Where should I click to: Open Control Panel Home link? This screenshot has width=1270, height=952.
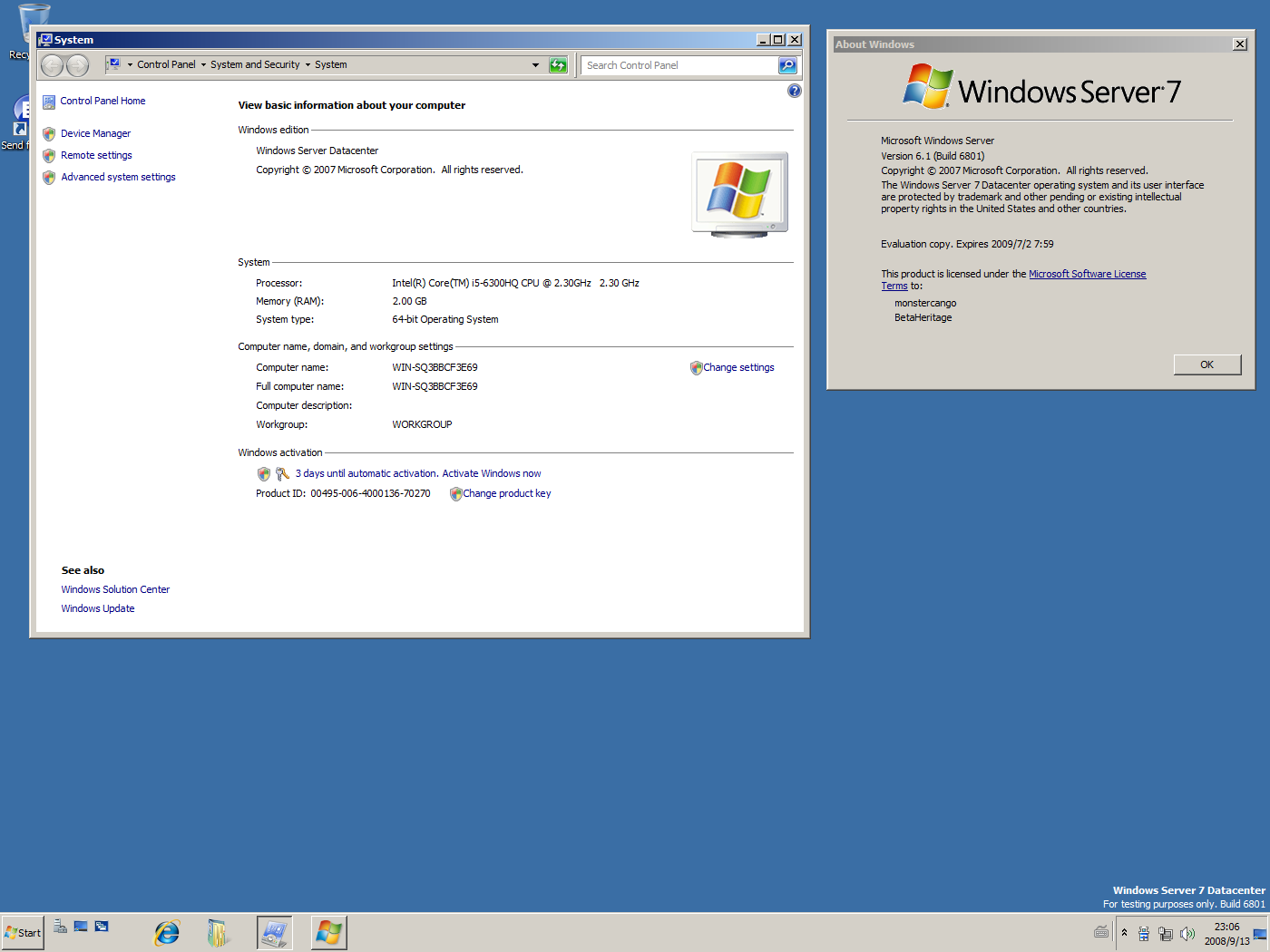[103, 102]
